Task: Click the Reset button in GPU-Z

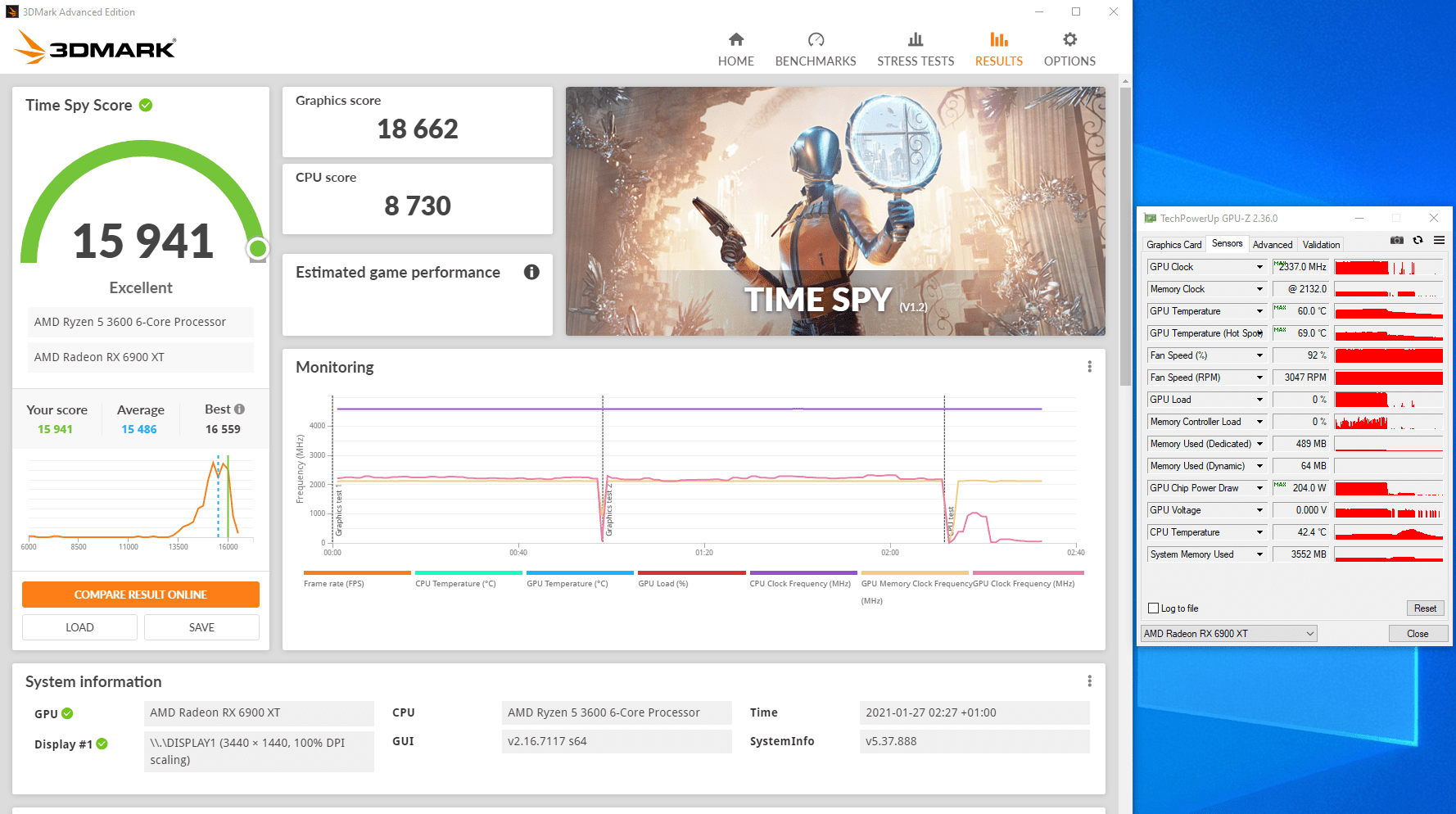Action: (x=1425, y=608)
